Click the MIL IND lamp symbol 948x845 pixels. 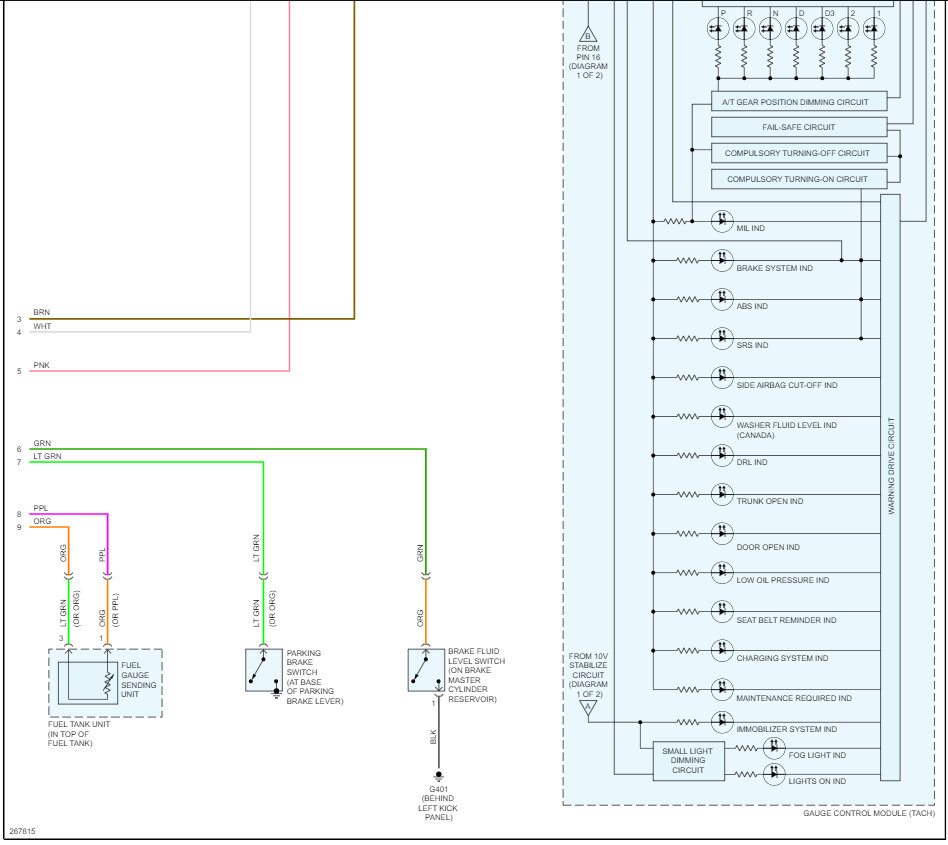(722, 221)
